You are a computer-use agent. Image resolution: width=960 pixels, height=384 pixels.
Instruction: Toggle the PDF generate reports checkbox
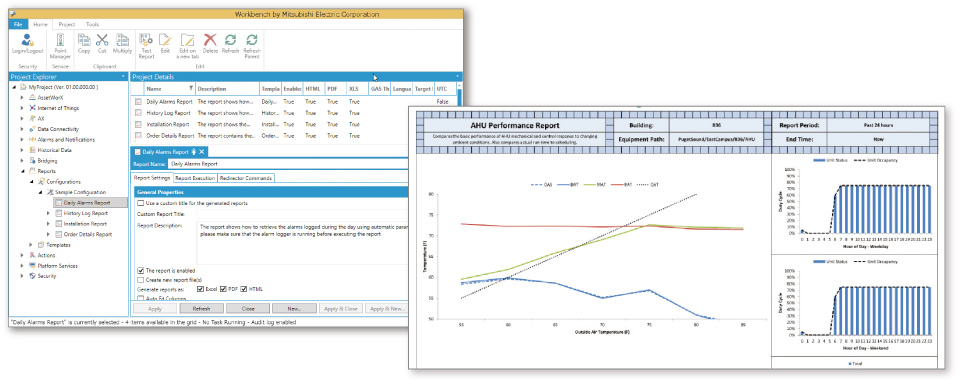(x=223, y=288)
